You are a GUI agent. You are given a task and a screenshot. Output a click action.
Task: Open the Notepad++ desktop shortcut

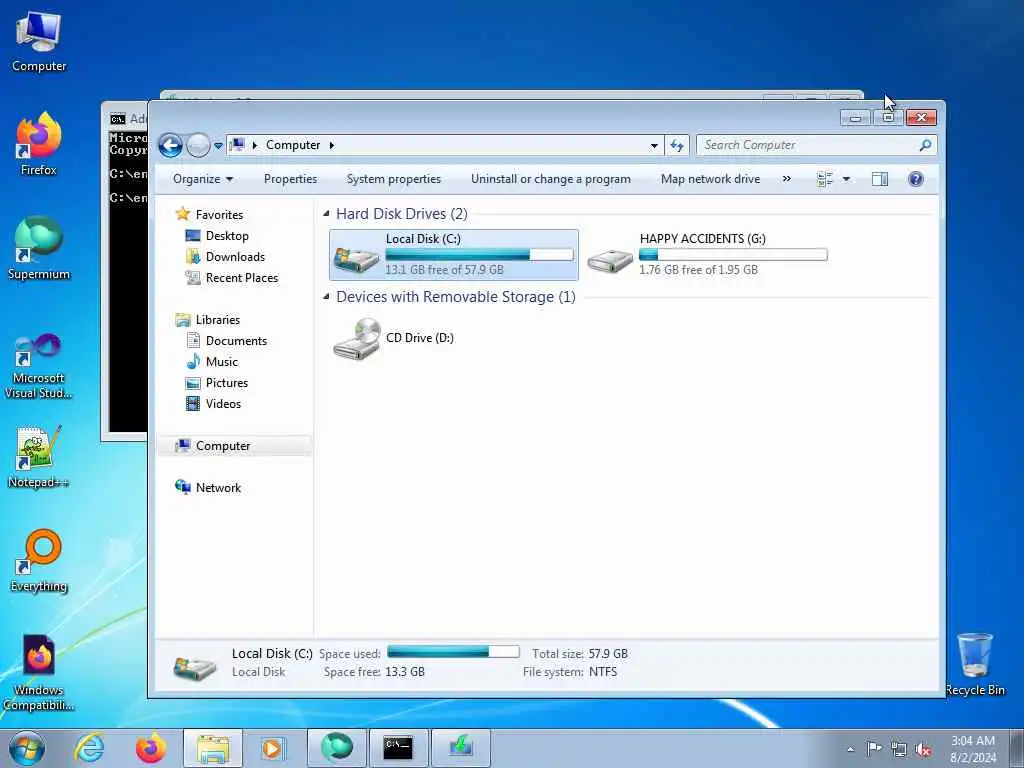point(39,457)
